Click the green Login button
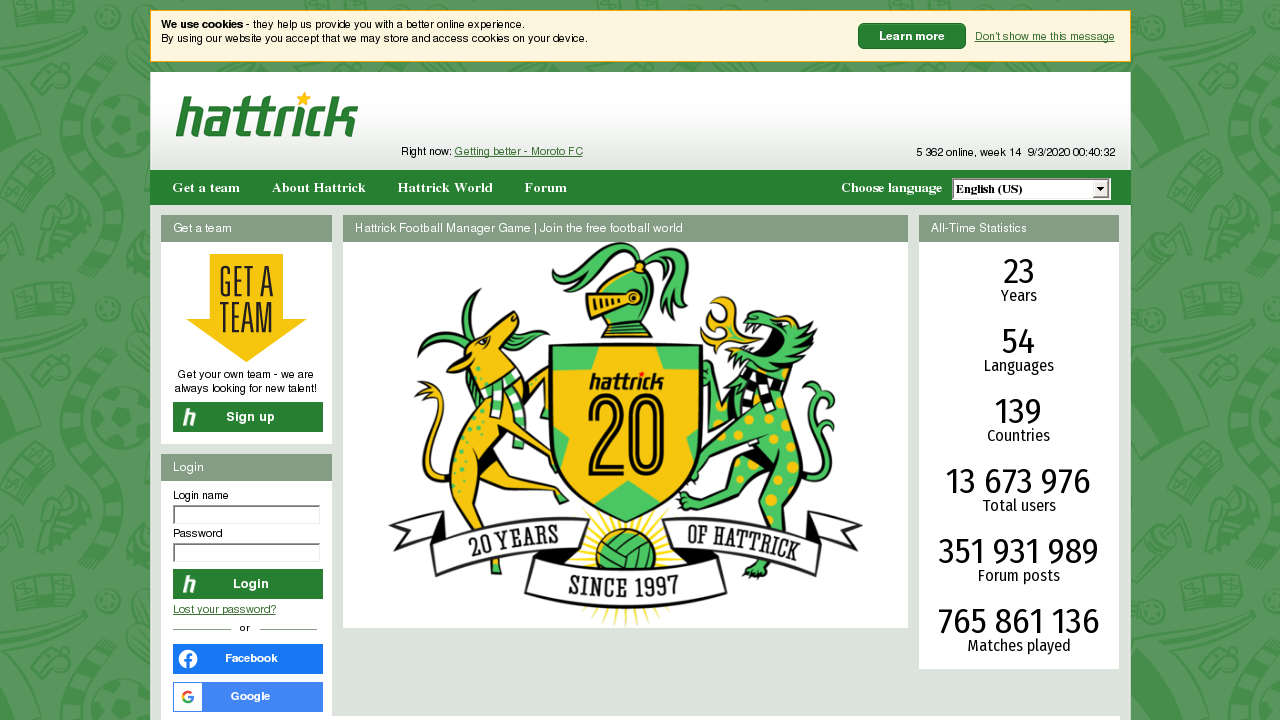1280x720 pixels. tap(248, 584)
